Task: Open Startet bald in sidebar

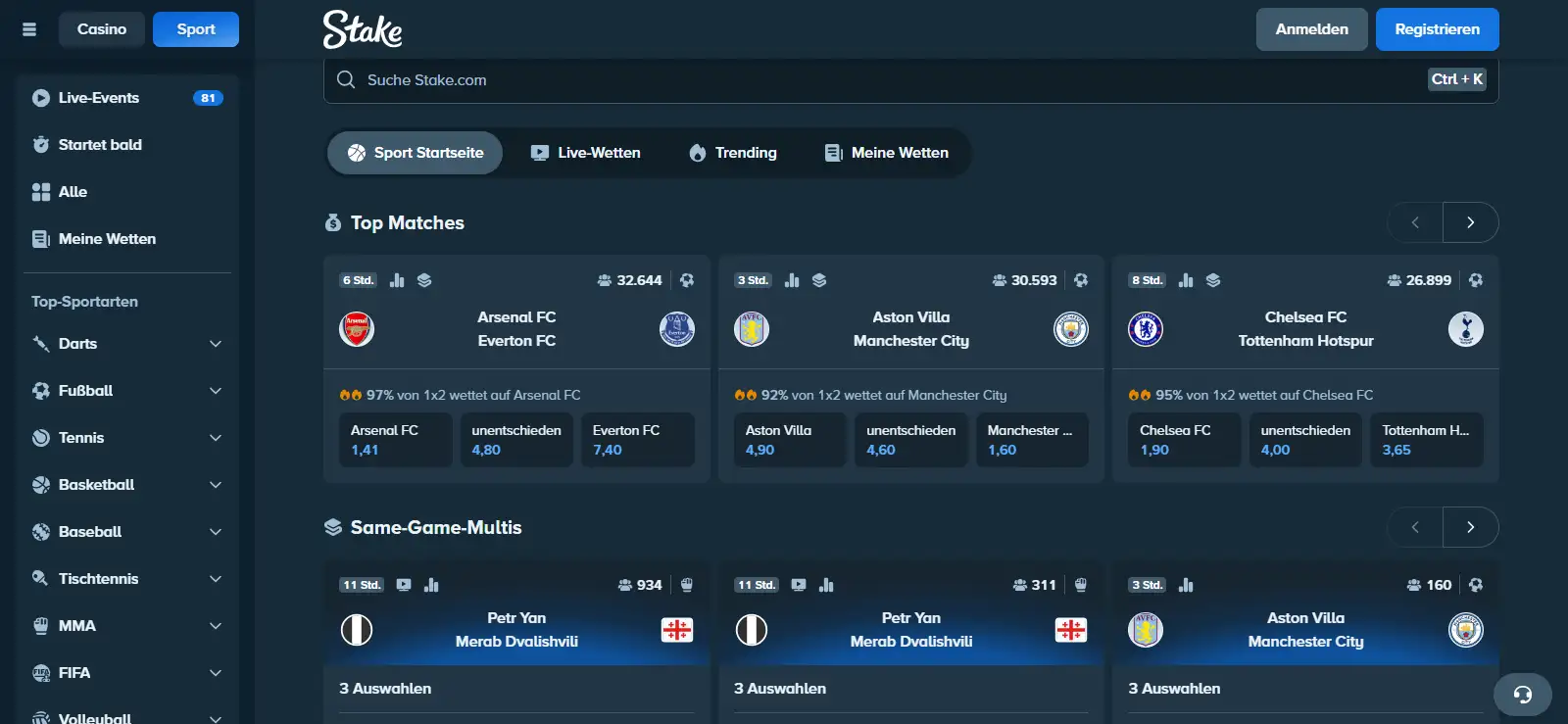Action: (127, 145)
